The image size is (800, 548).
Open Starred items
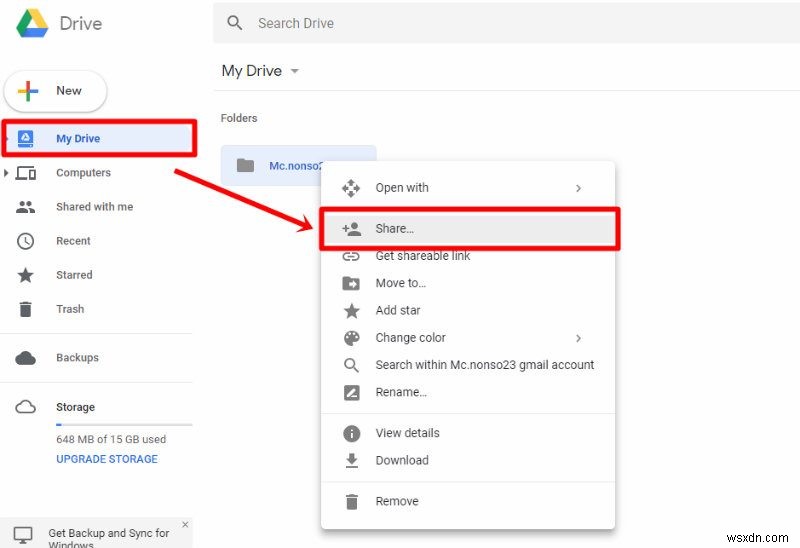[x=74, y=275]
